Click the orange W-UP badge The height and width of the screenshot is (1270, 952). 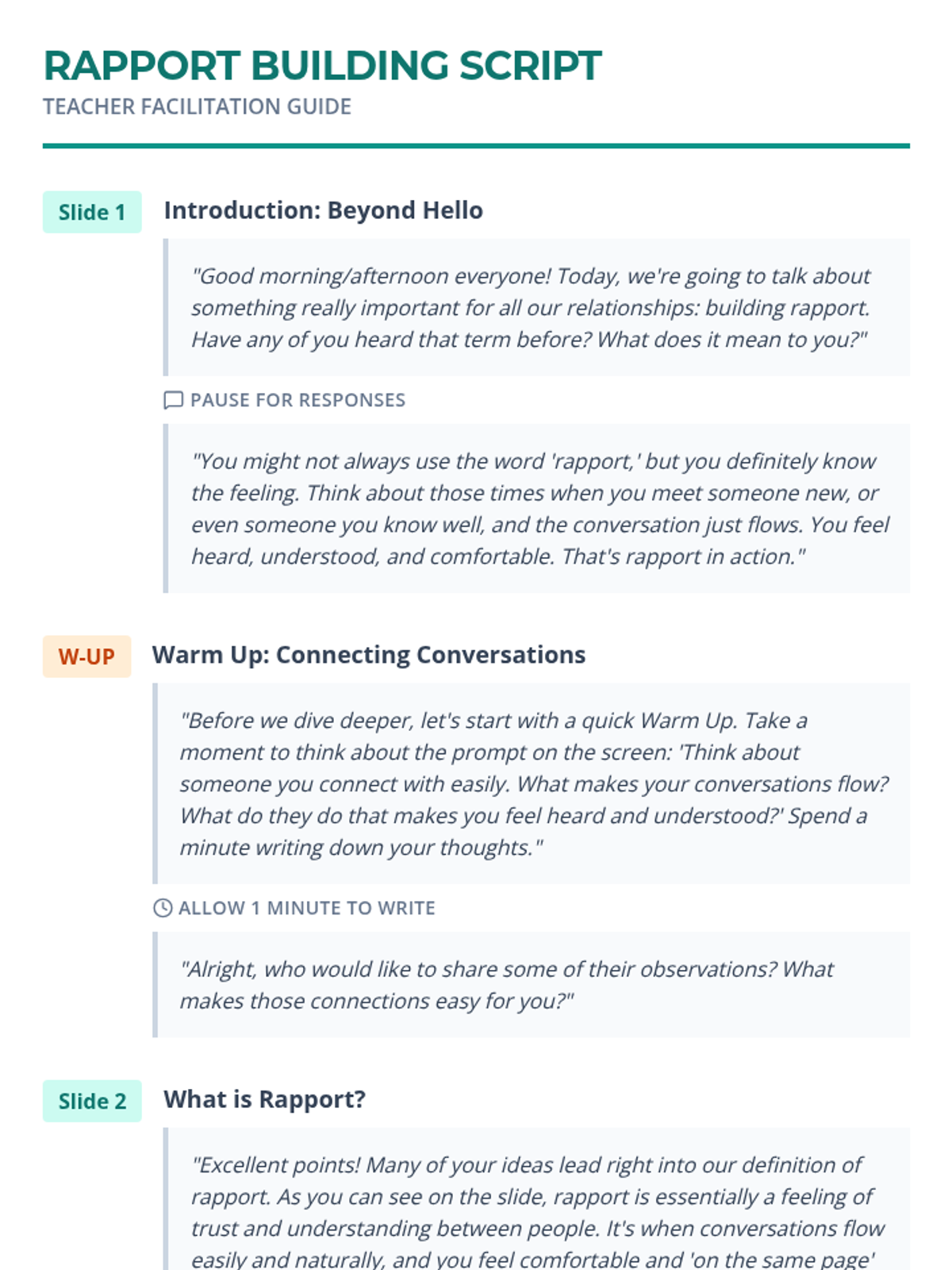[86, 656]
